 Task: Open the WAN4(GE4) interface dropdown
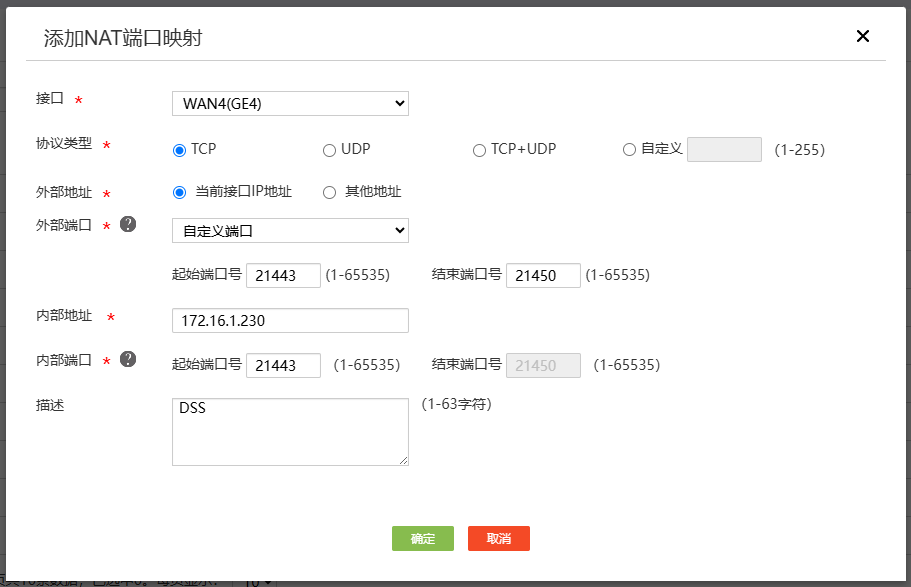(x=290, y=103)
